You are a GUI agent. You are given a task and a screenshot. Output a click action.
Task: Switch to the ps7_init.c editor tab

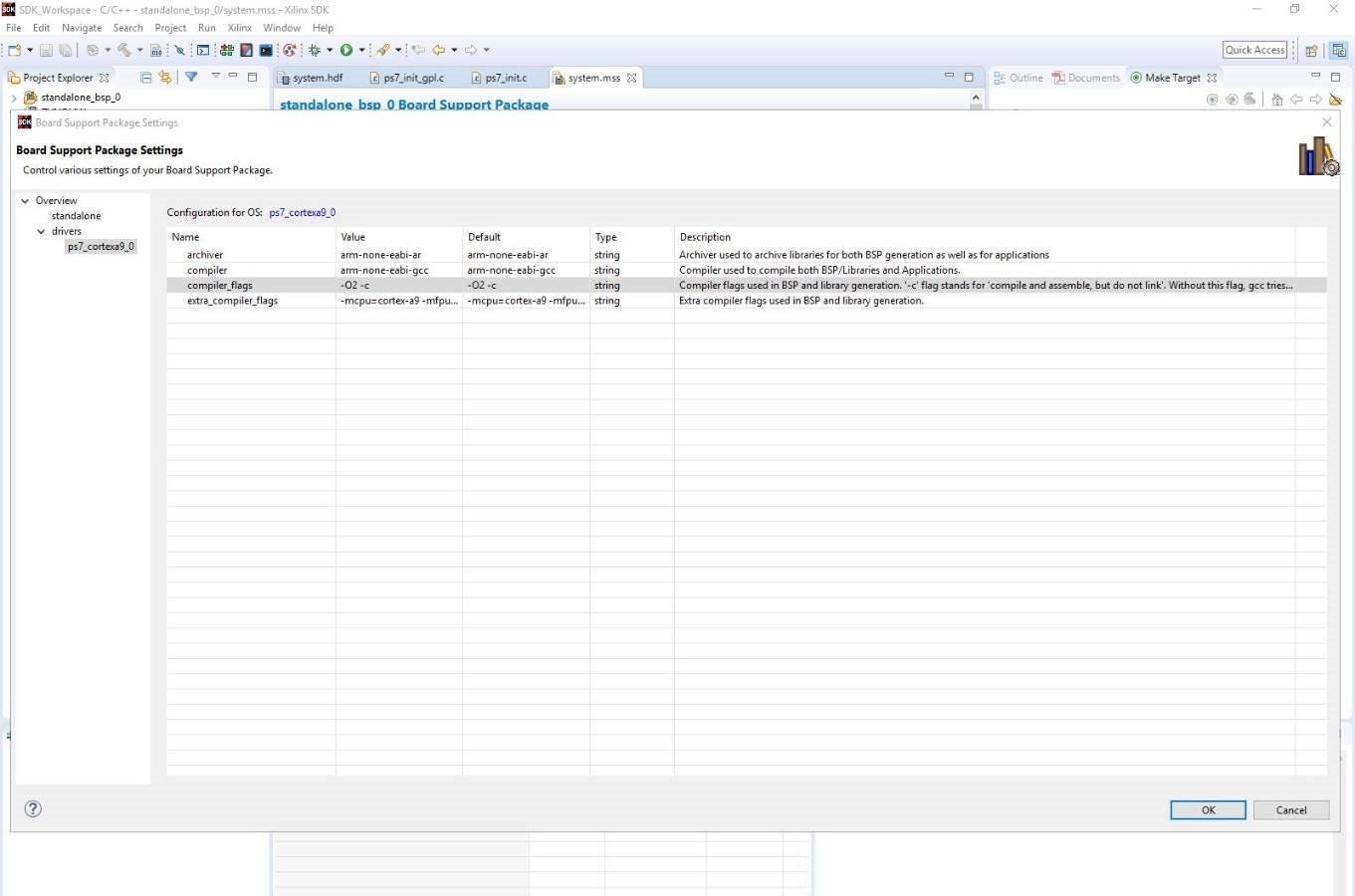point(506,78)
